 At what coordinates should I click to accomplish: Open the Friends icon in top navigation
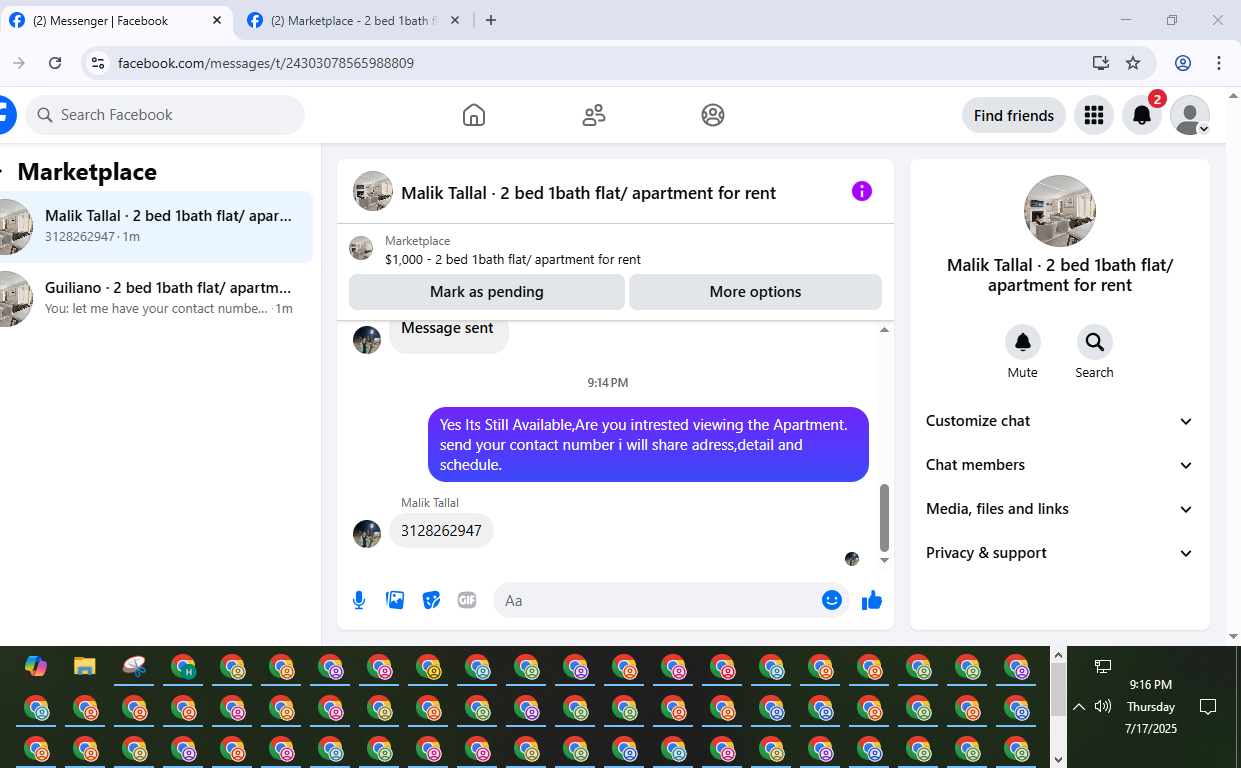click(594, 115)
